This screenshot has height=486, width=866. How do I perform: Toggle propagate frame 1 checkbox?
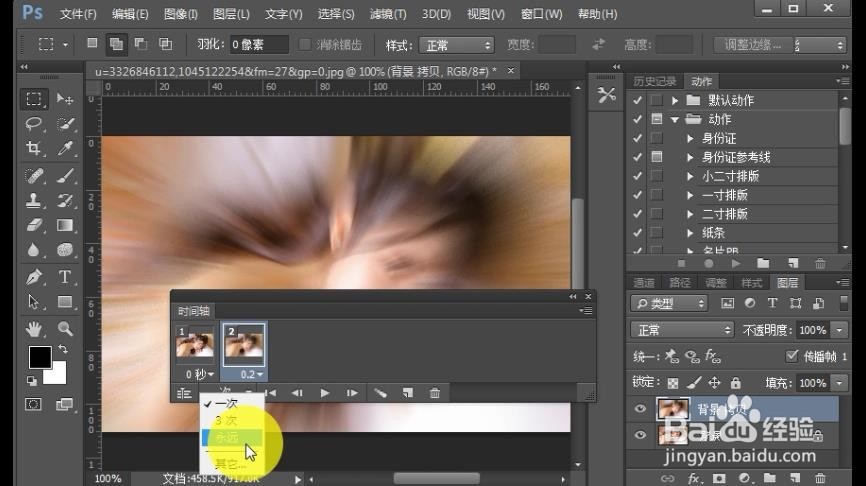point(791,356)
